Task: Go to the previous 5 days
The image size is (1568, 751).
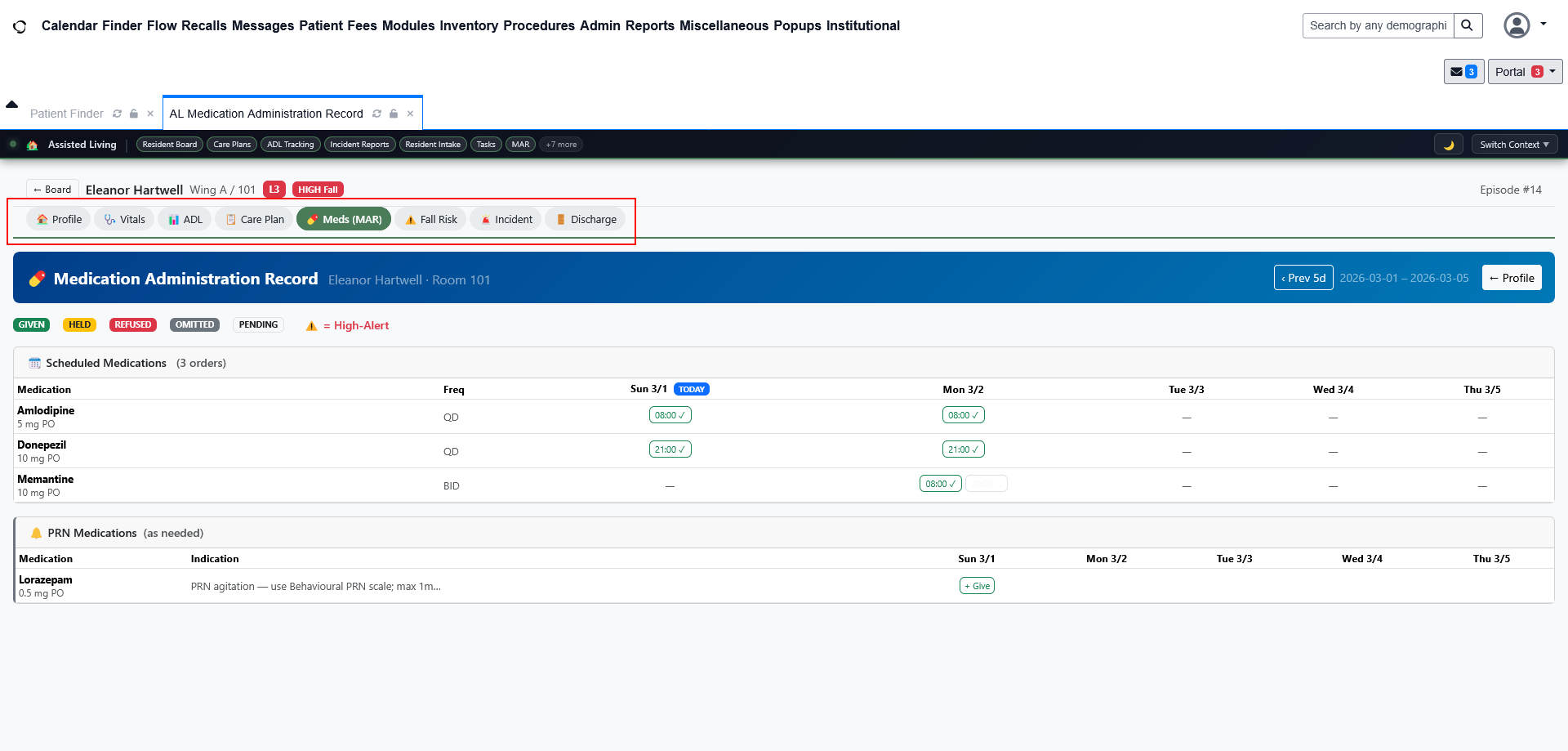Action: (1303, 278)
